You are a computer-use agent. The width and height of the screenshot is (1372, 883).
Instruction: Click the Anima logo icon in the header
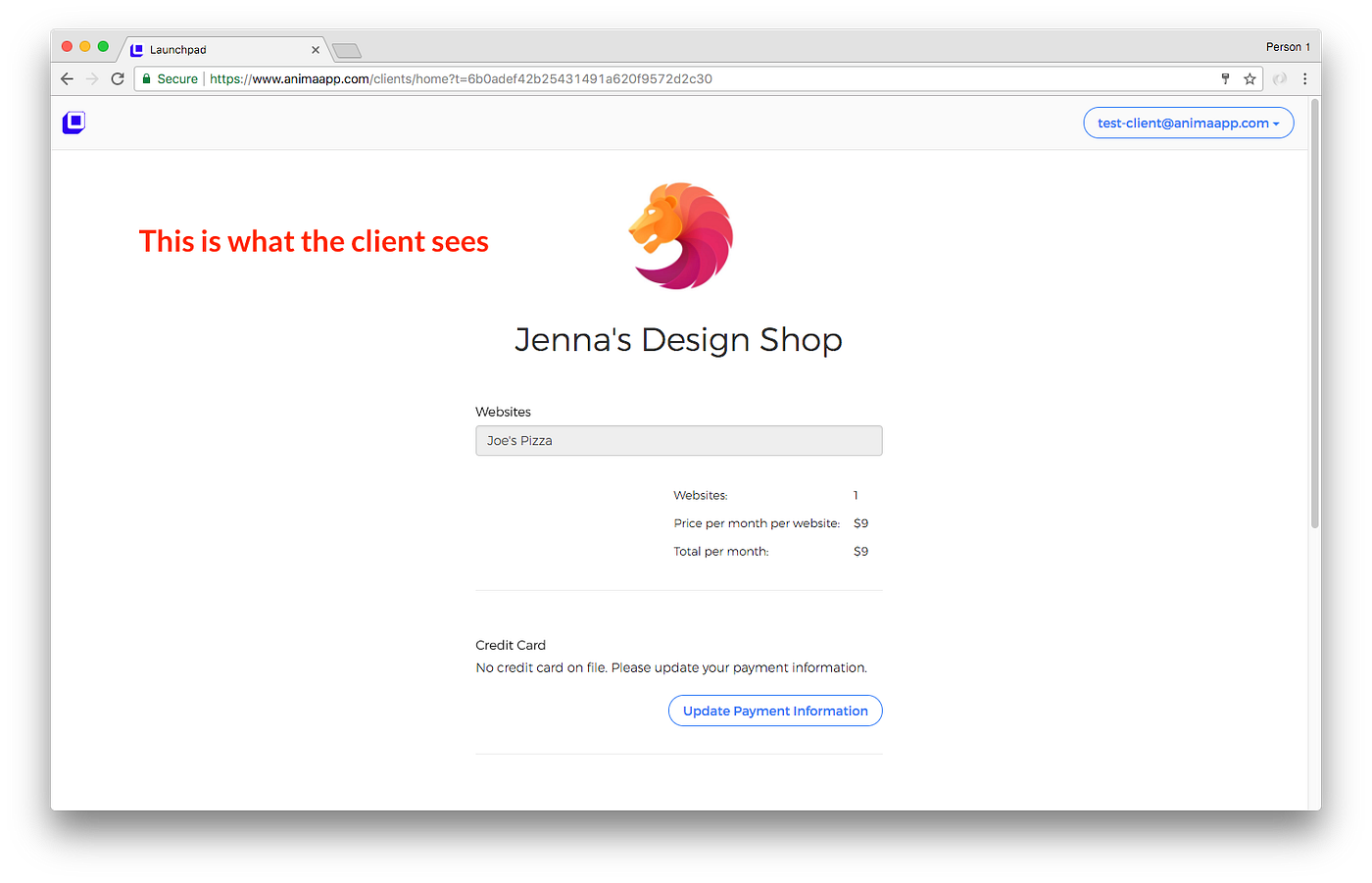(73, 123)
